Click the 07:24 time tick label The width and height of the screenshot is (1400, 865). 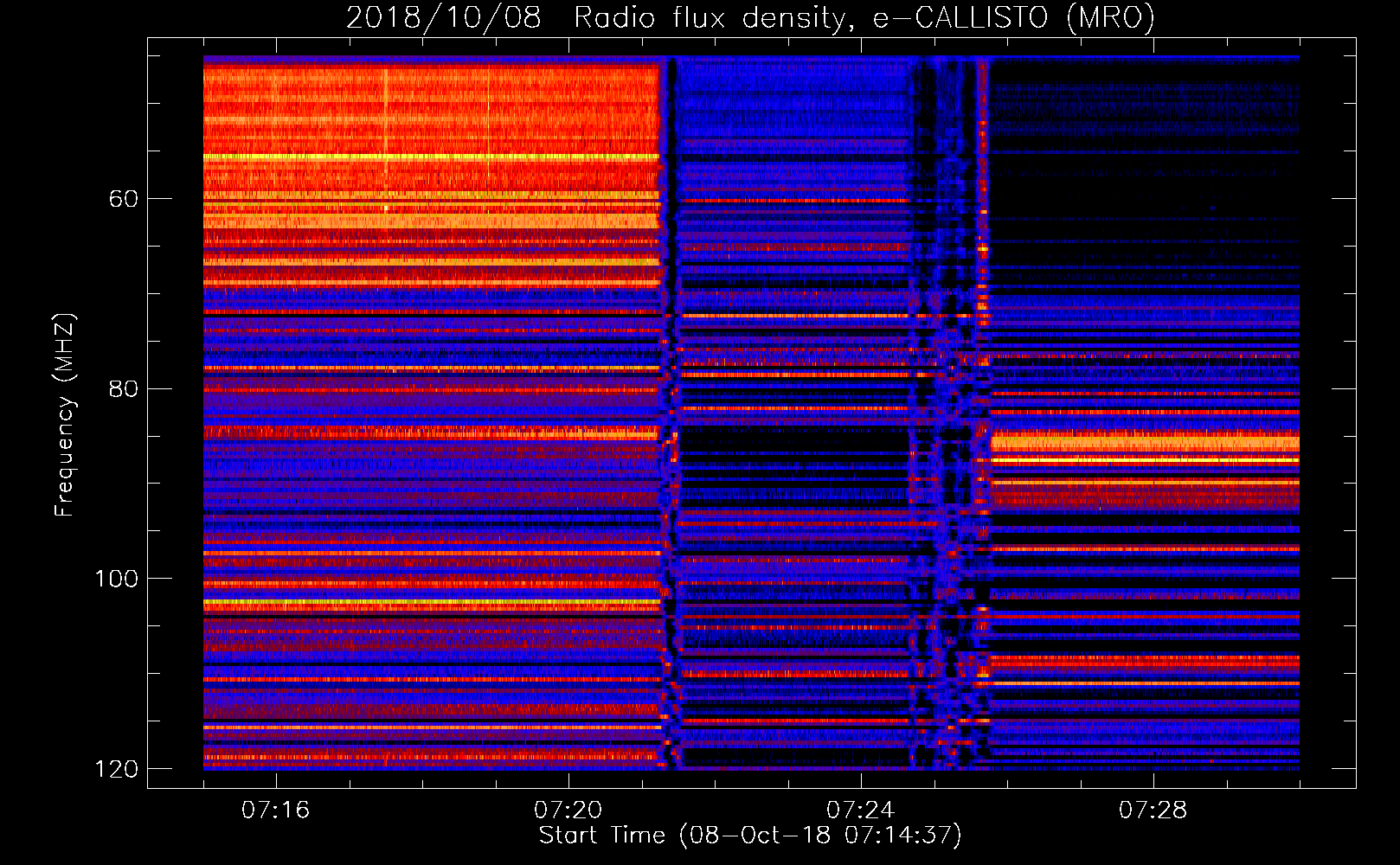coord(860,811)
